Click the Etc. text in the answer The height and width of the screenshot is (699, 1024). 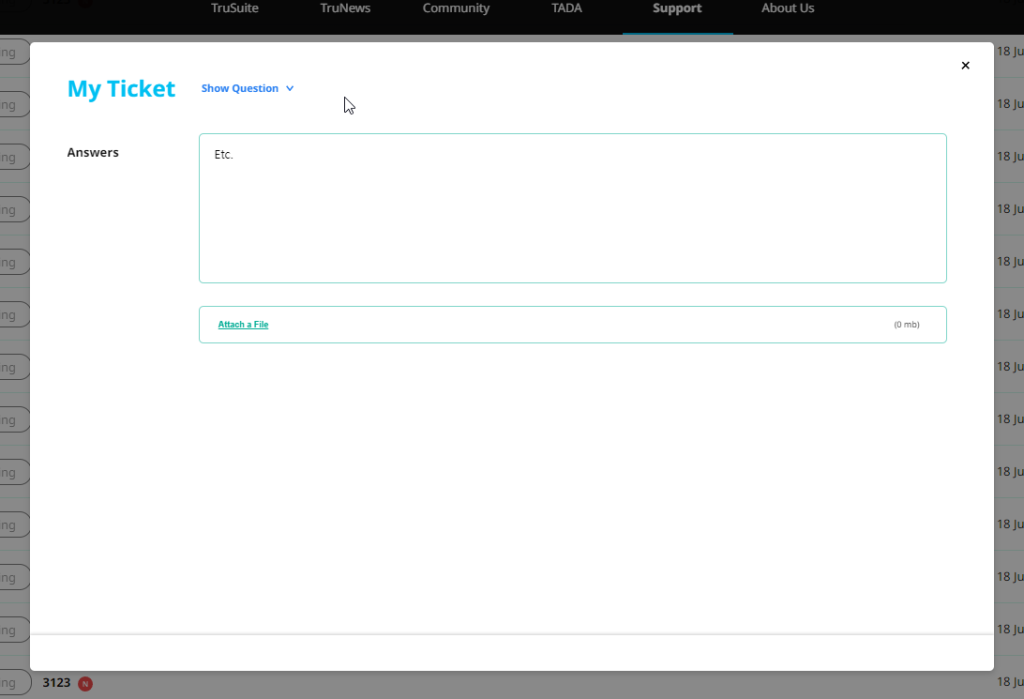pos(223,155)
